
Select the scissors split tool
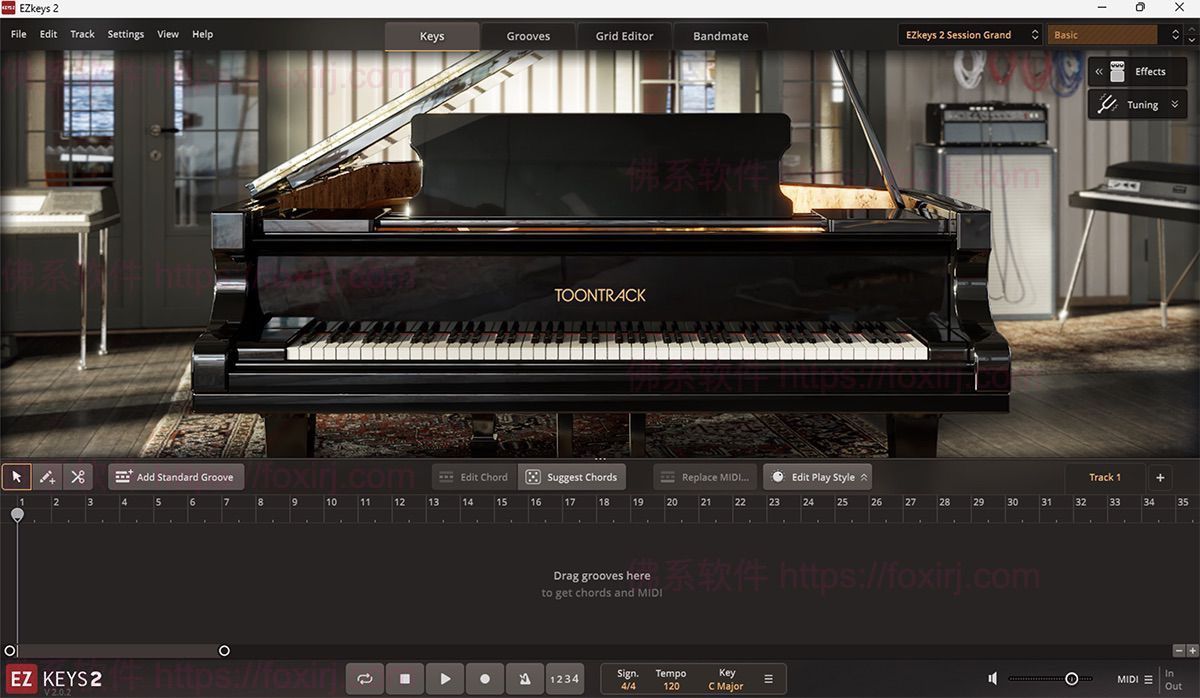[77, 477]
